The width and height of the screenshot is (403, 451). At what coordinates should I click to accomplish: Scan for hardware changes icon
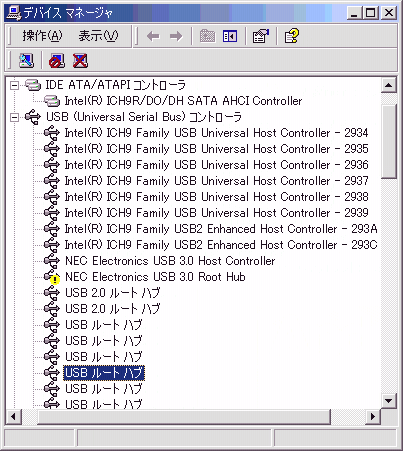click(26, 61)
